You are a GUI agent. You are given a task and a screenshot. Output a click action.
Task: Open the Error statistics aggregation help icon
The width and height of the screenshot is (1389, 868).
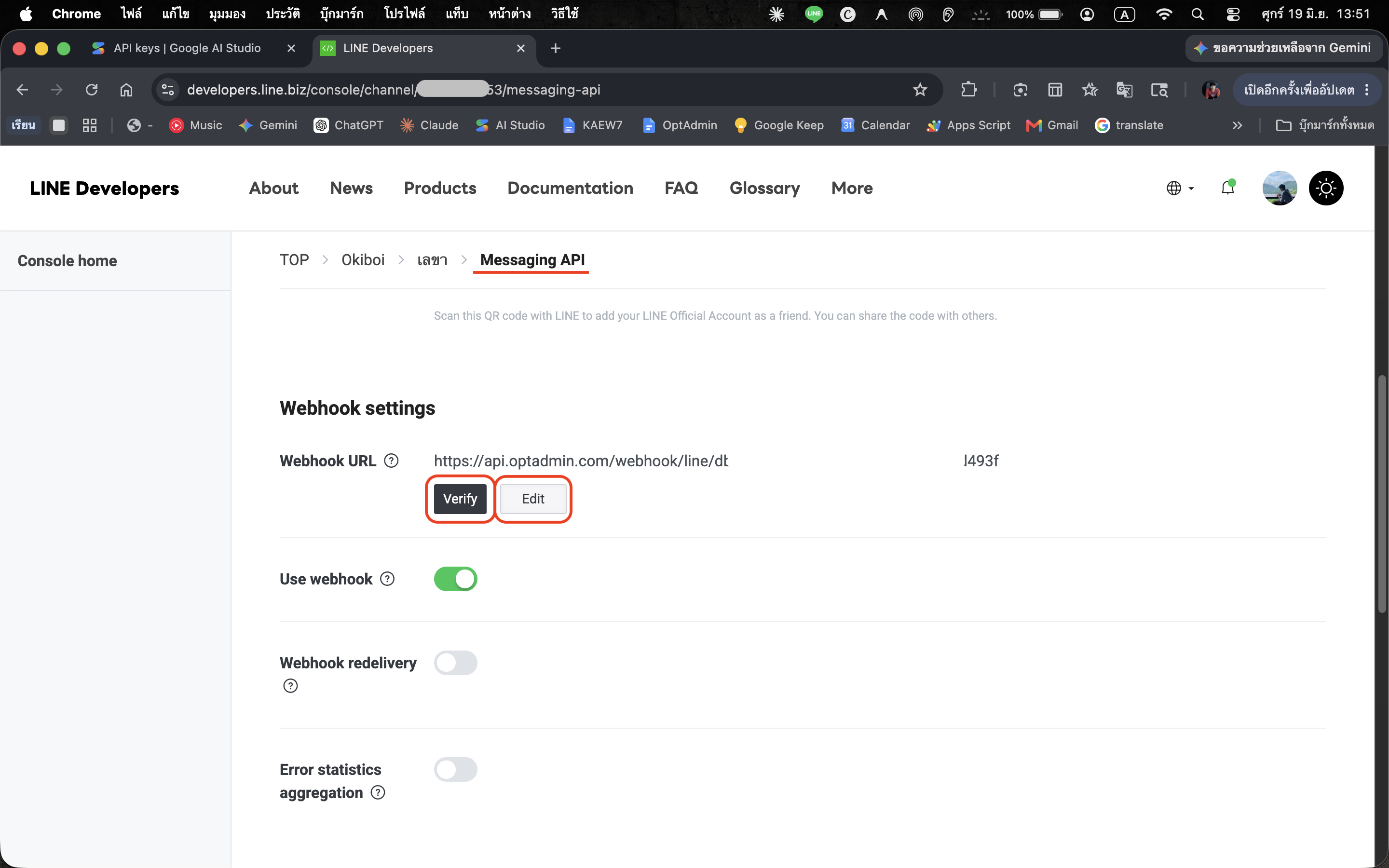pyautogui.click(x=378, y=793)
